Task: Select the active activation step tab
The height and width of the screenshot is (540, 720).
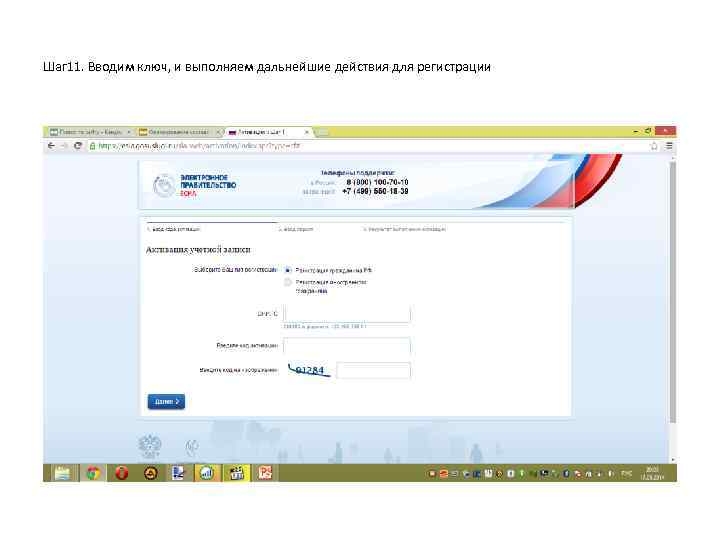Action: click(268, 132)
